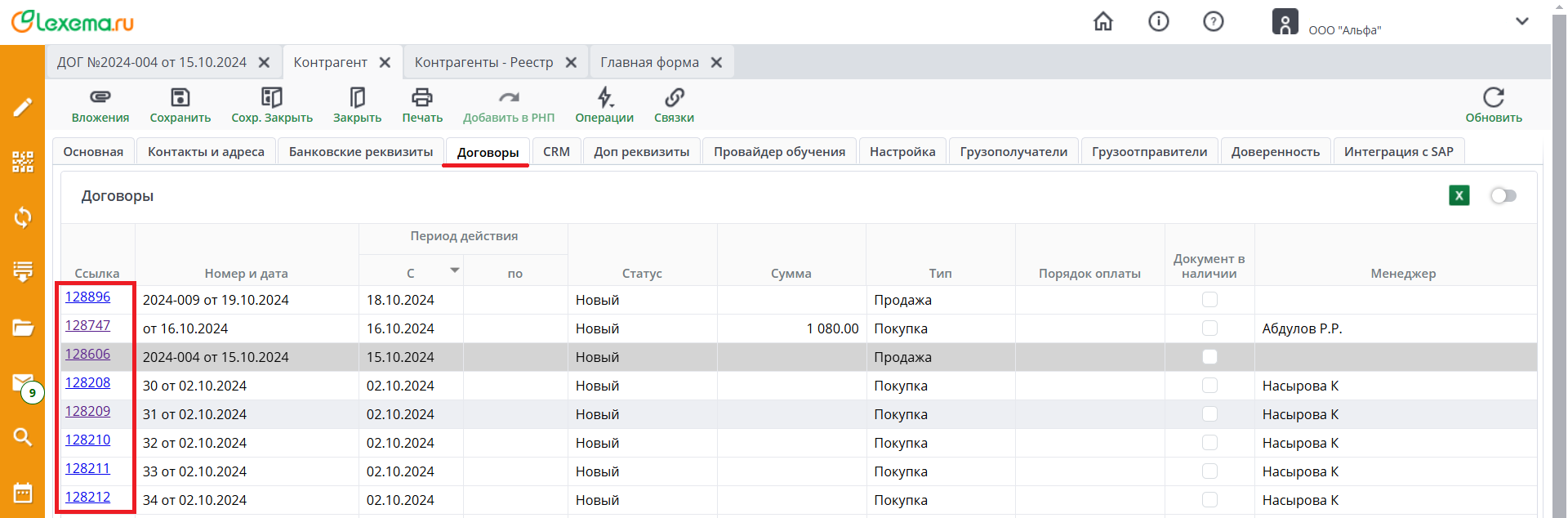Close the Контрагенты - Реестр tab
This screenshot has height=518, width=1568.
pyautogui.click(x=571, y=63)
